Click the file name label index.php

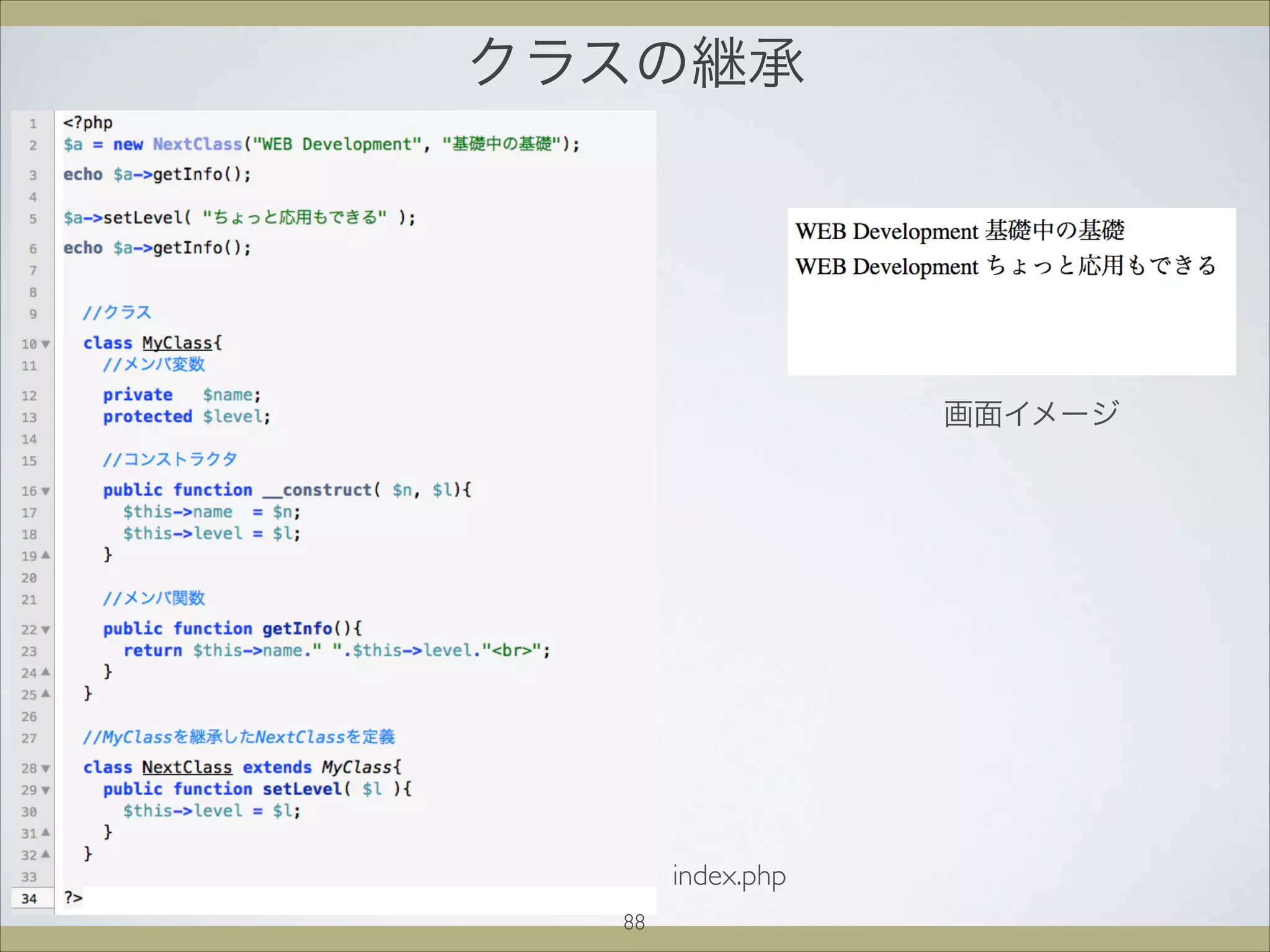pyautogui.click(x=729, y=876)
